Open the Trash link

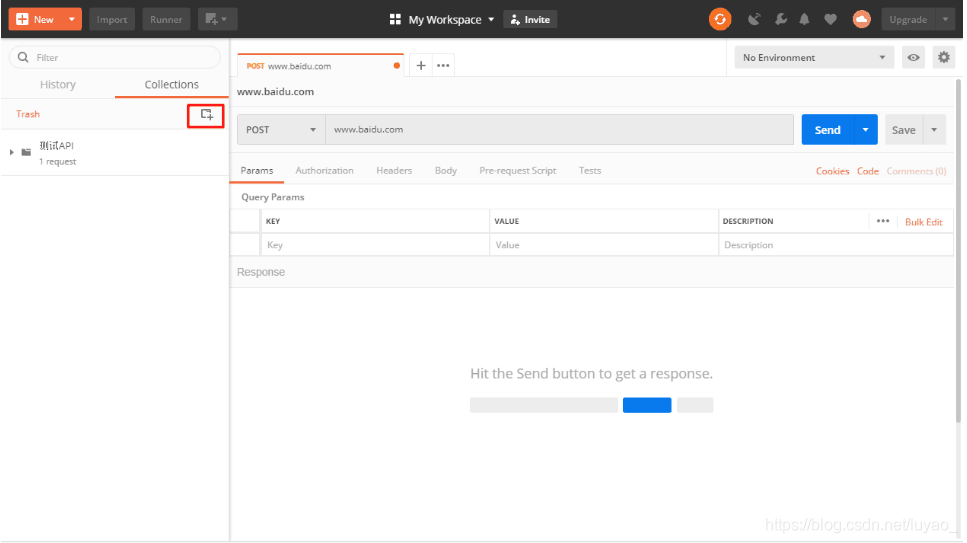(28, 114)
